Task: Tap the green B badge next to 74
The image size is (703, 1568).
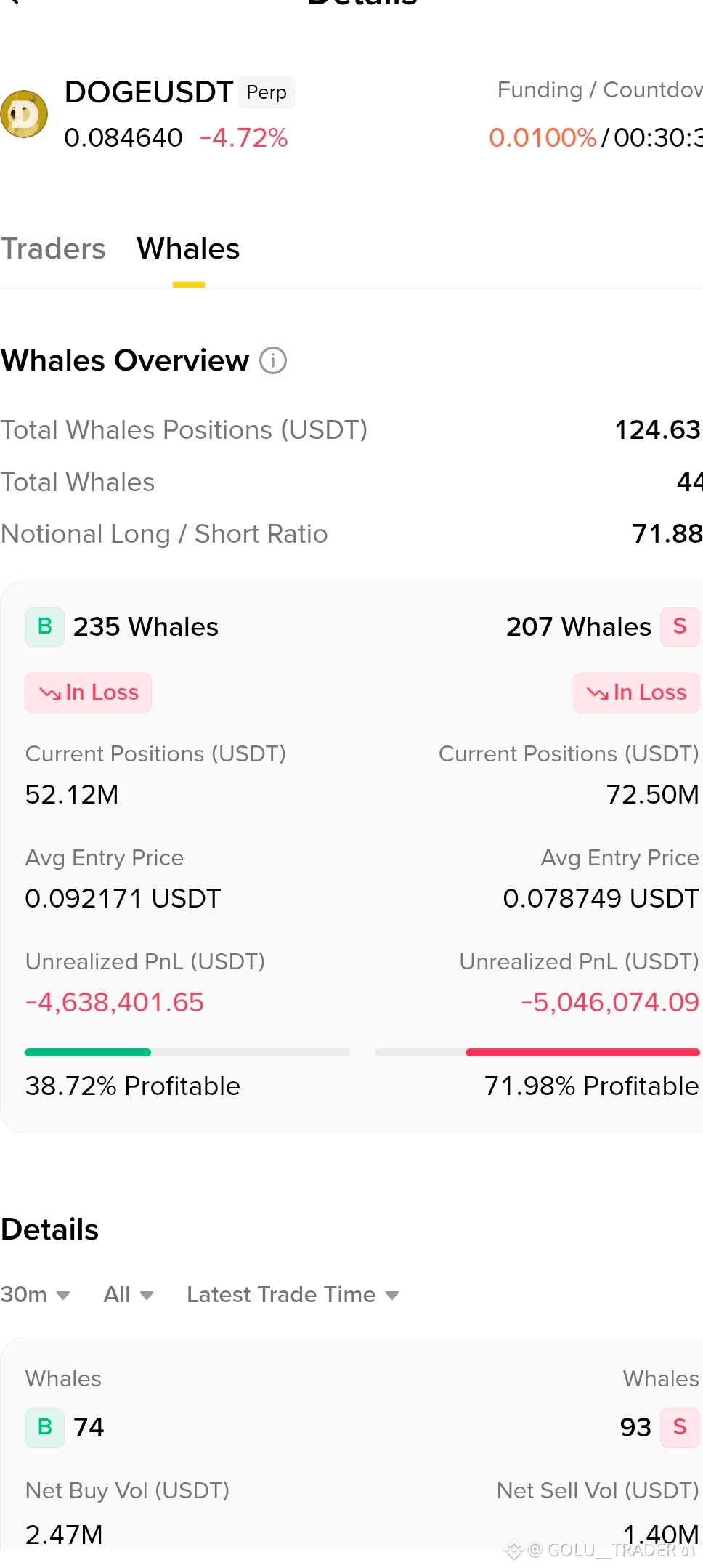Action: click(45, 1428)
